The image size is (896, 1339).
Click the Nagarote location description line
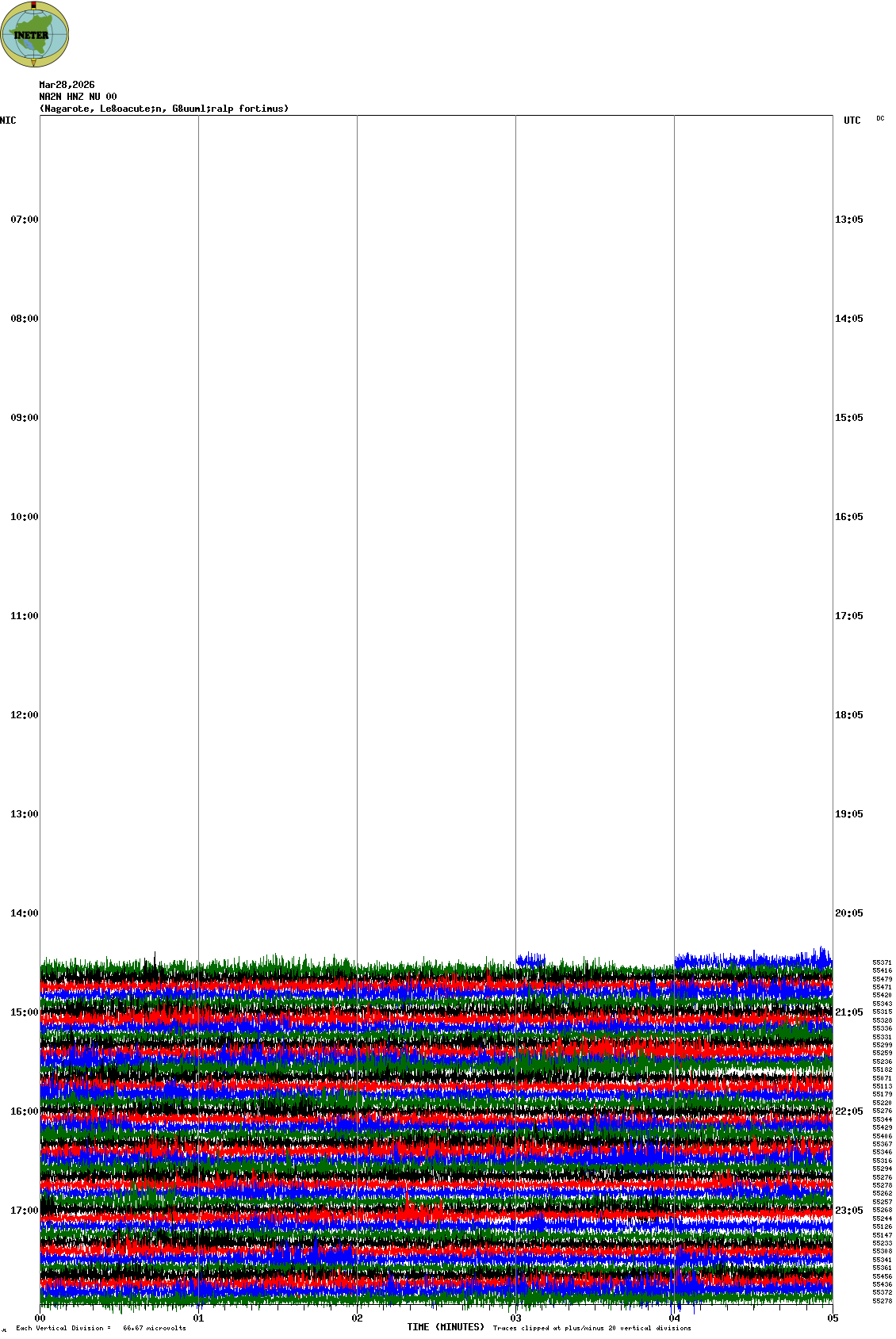click(164, 109)
